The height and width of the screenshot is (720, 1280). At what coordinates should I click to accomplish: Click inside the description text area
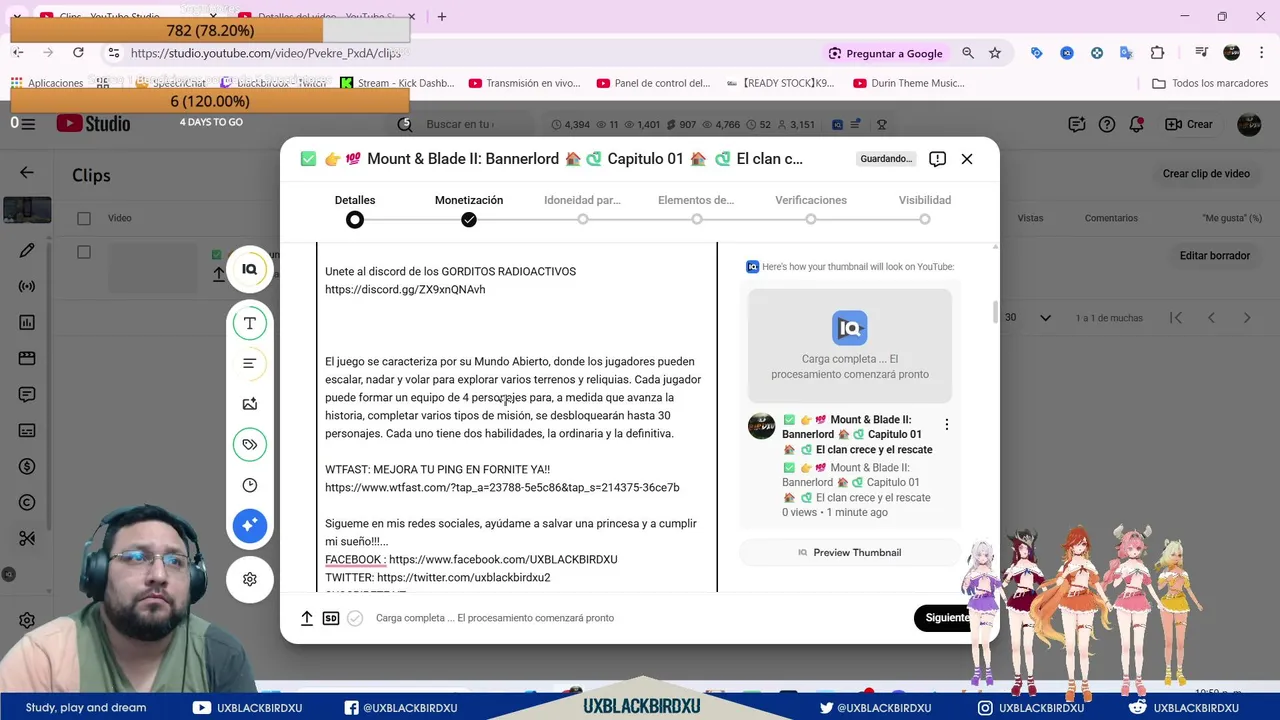click(517, 417)
